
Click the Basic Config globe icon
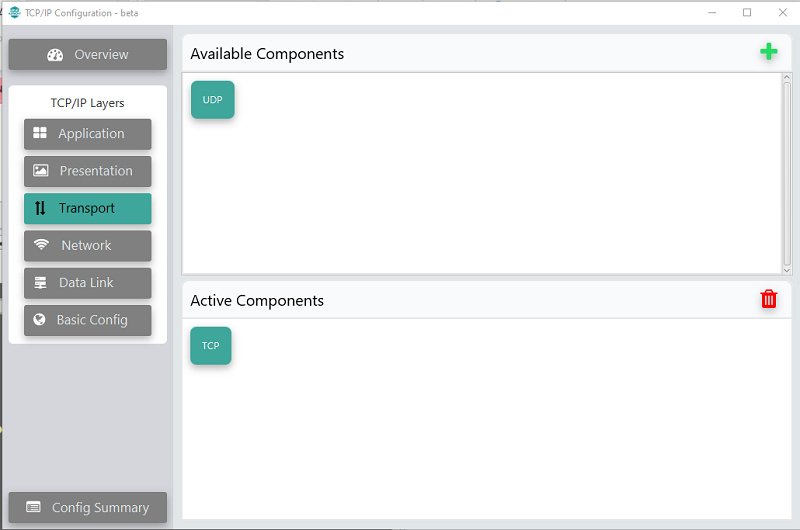pos(39,319)
